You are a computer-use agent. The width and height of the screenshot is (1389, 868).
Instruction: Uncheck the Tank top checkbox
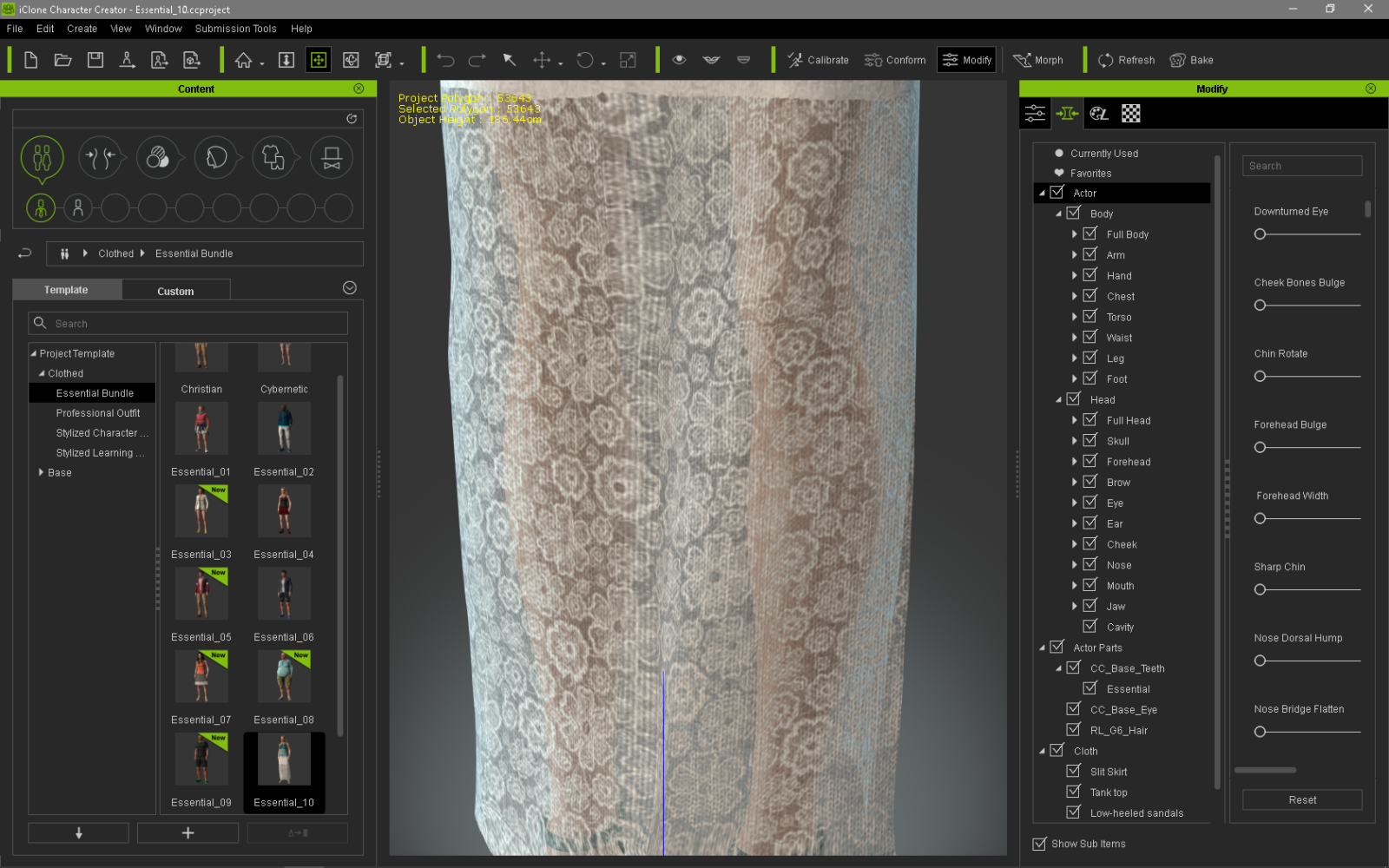coord(1074,792)
